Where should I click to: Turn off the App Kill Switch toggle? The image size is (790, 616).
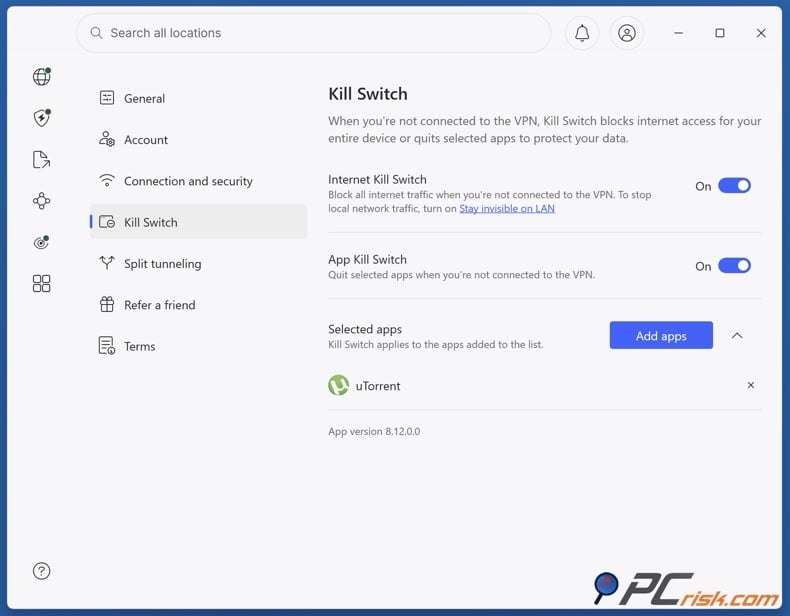[734, 265]
